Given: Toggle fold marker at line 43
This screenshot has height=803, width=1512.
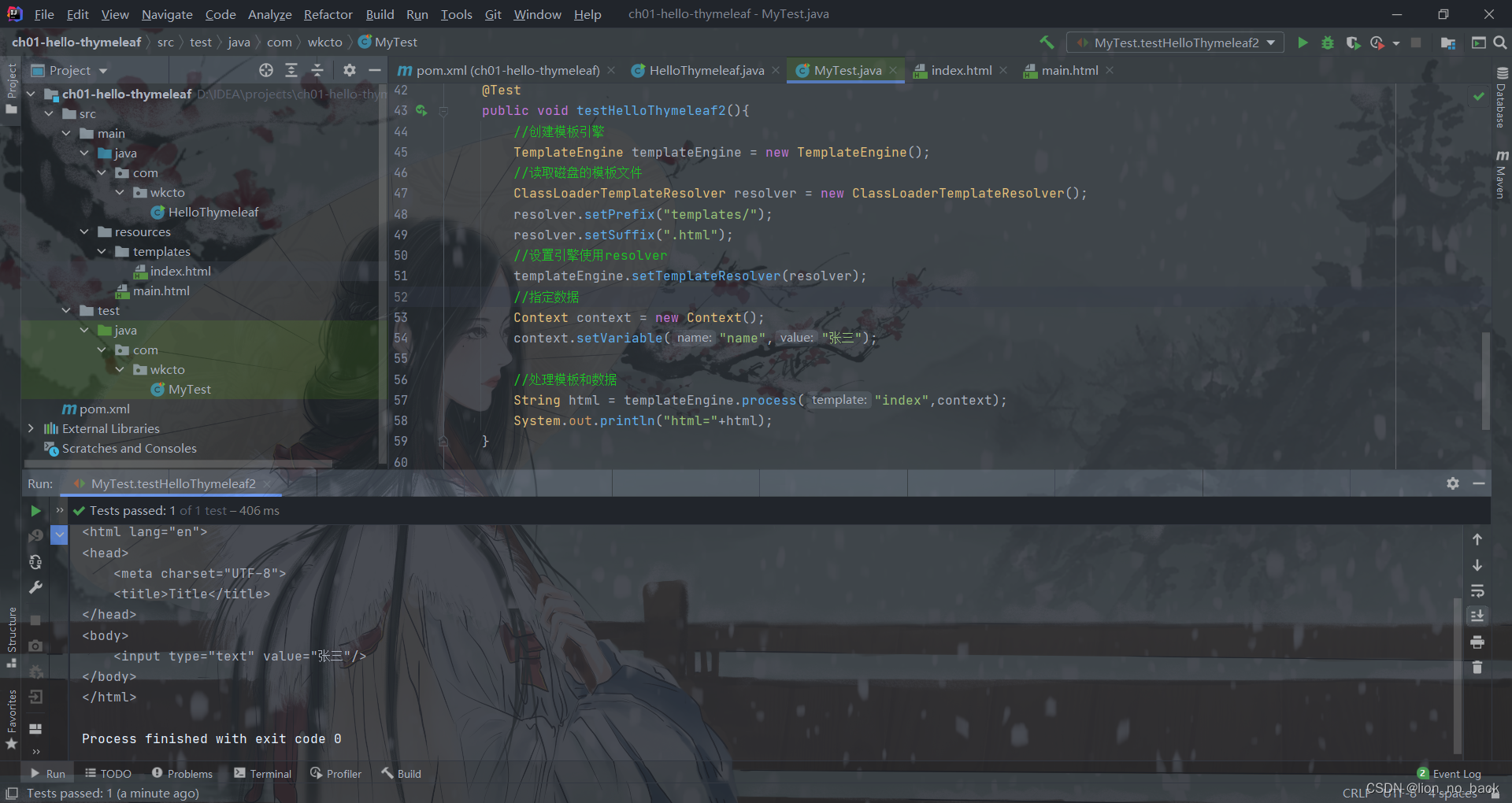Looking at the screenshot, I should click(443, 112).
